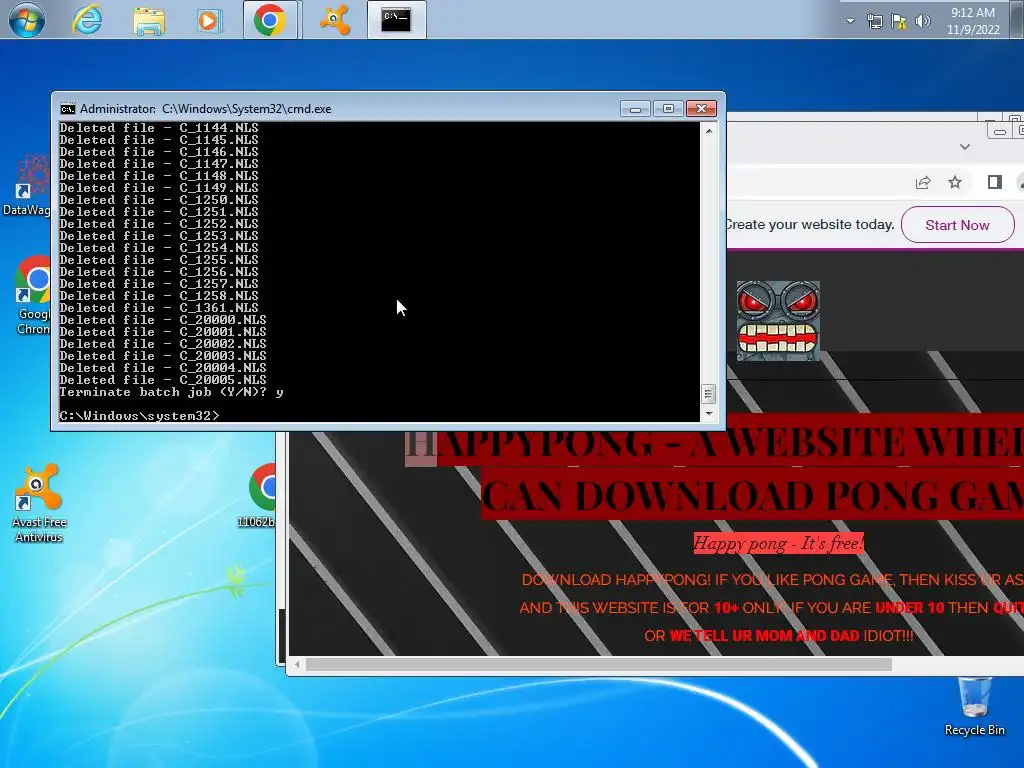Click the angry robot face image
The height and width of the screenshot is (768, 1024).
(778, 321)
